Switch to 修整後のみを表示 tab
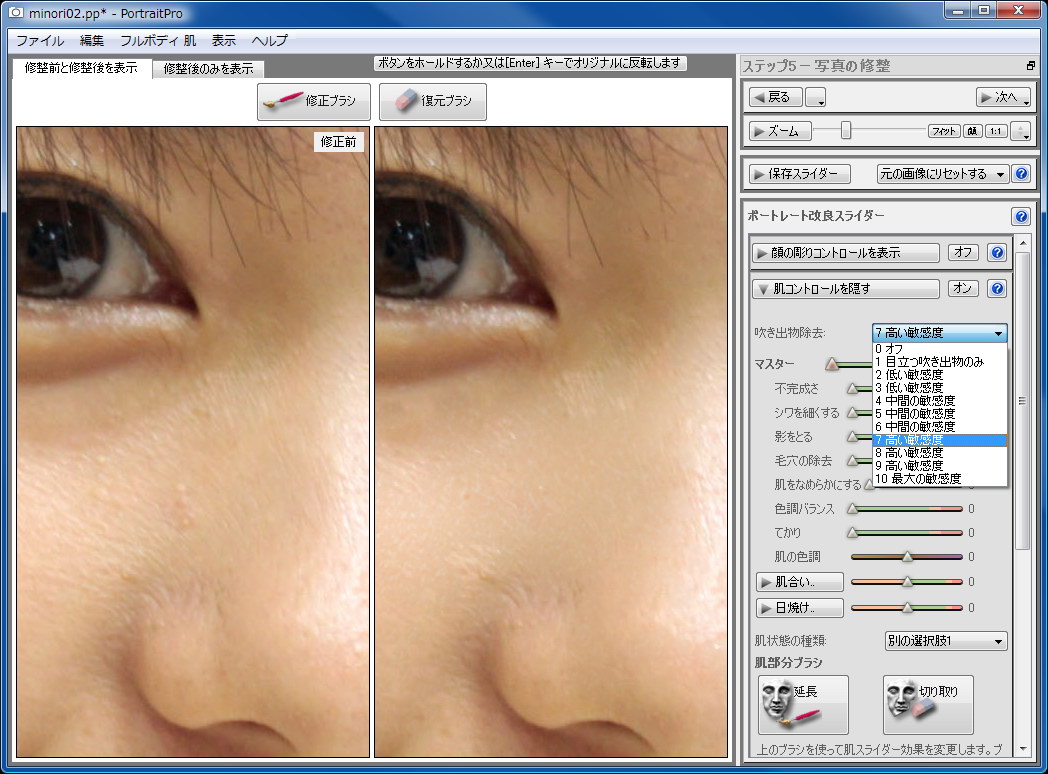 click(x=209, y=69)
